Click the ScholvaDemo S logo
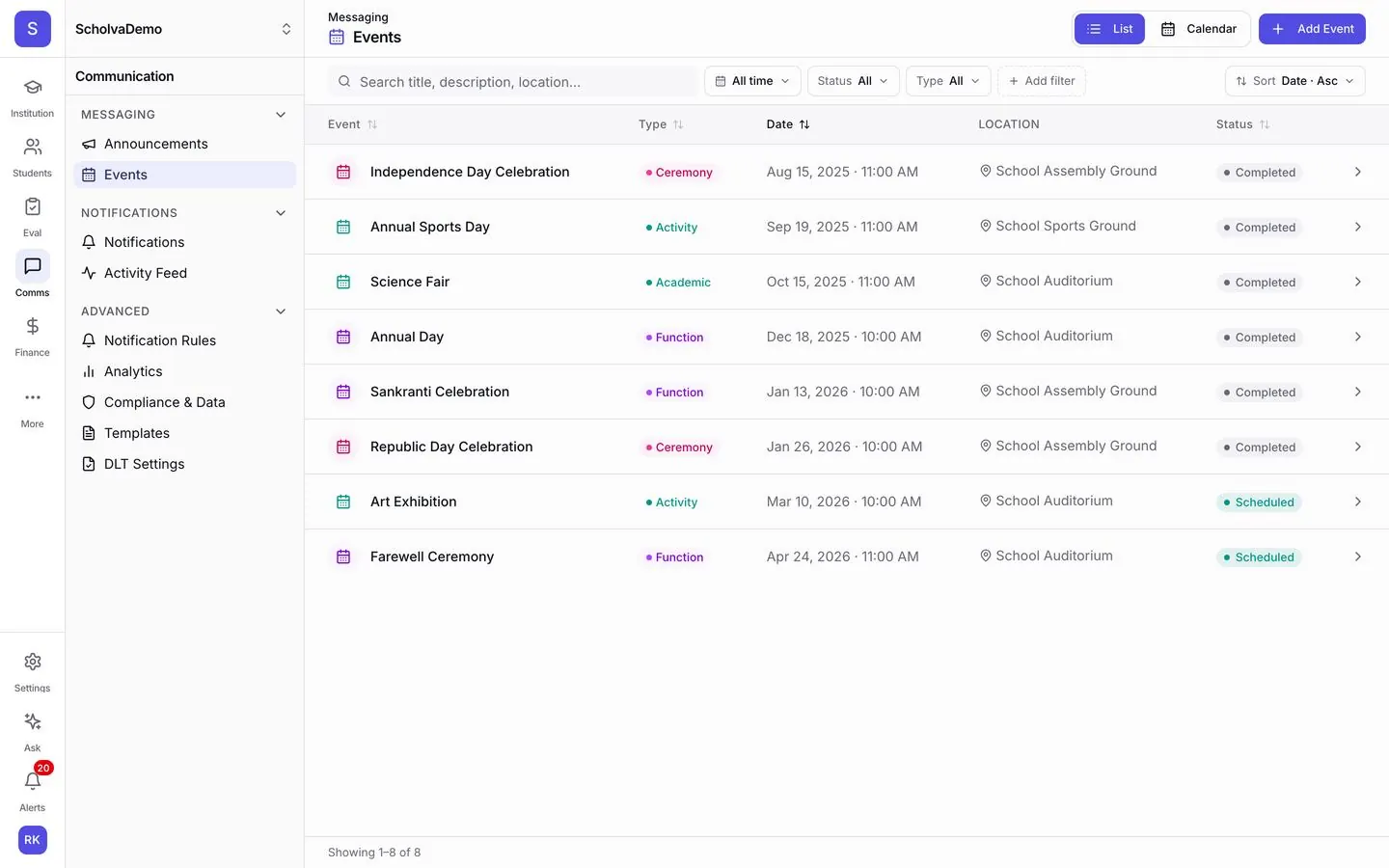Image resolution: width=1389 pixels, height=868 pixels. [x=32, y=29]
